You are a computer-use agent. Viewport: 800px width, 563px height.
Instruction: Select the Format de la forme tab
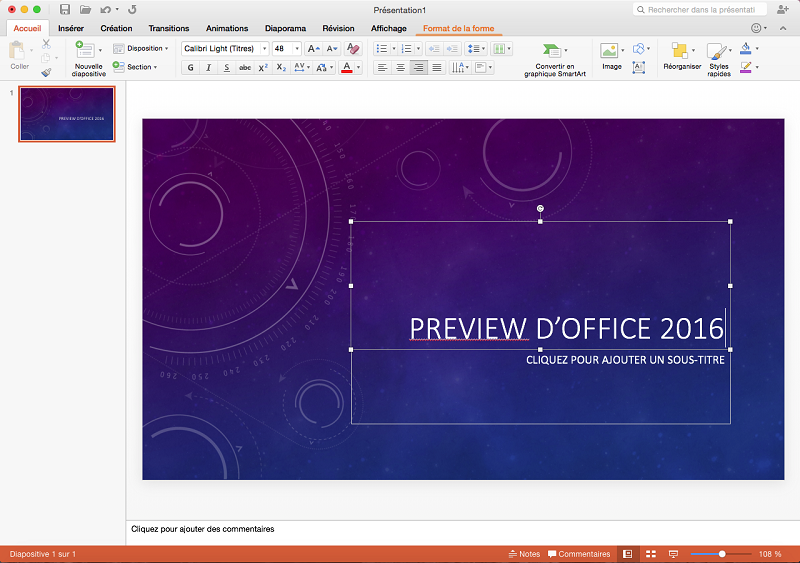459,28
